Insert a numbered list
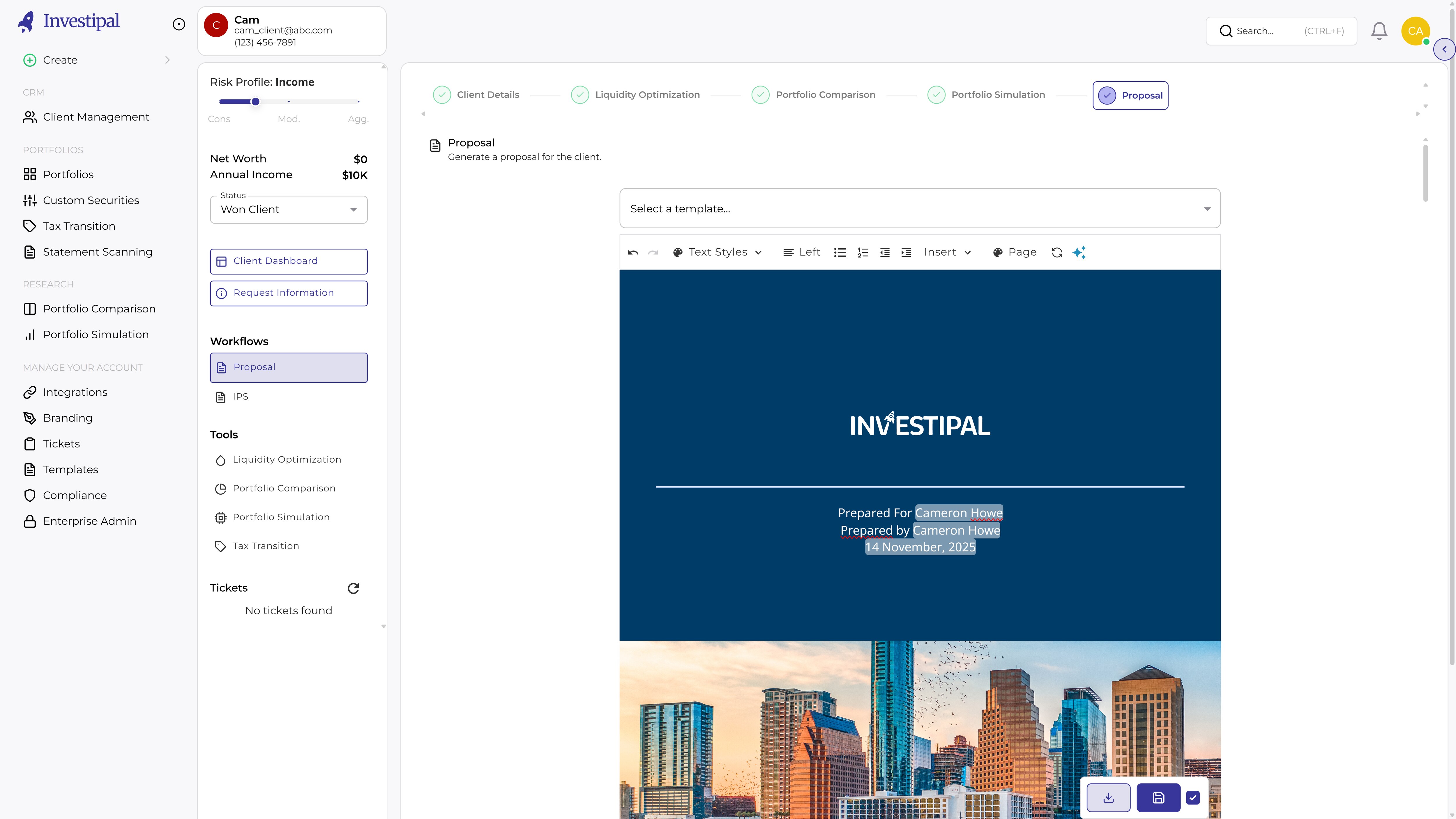The image size is (1456, 819). 863,253
